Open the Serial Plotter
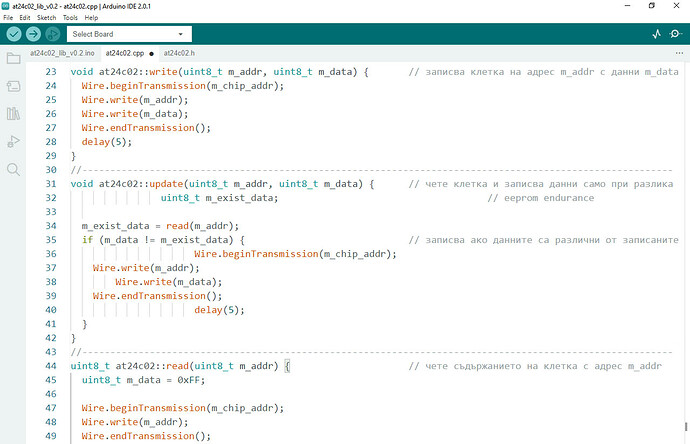The height and width of the screenshot is (444, 690). pyautogui.click(x=657, y=34)
